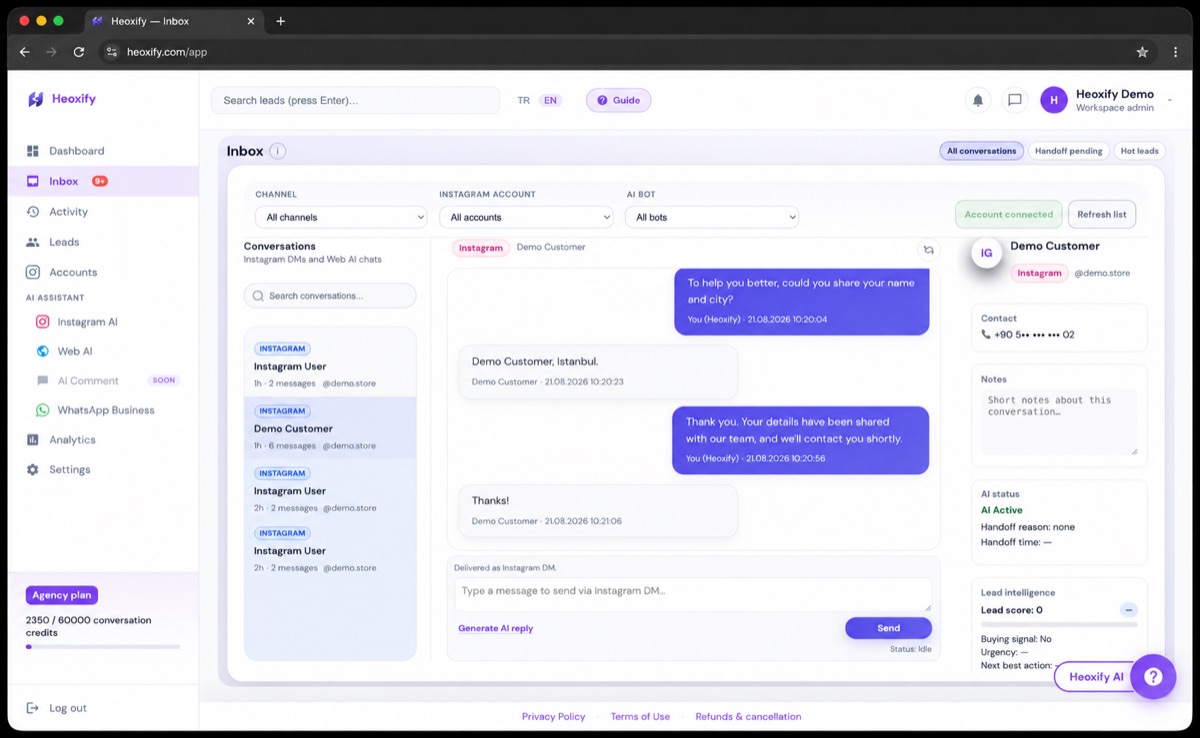Image resolution: width=1200 pixels, height=738 pixels.
Task: Open notifications bell
Action: point(978,100)
